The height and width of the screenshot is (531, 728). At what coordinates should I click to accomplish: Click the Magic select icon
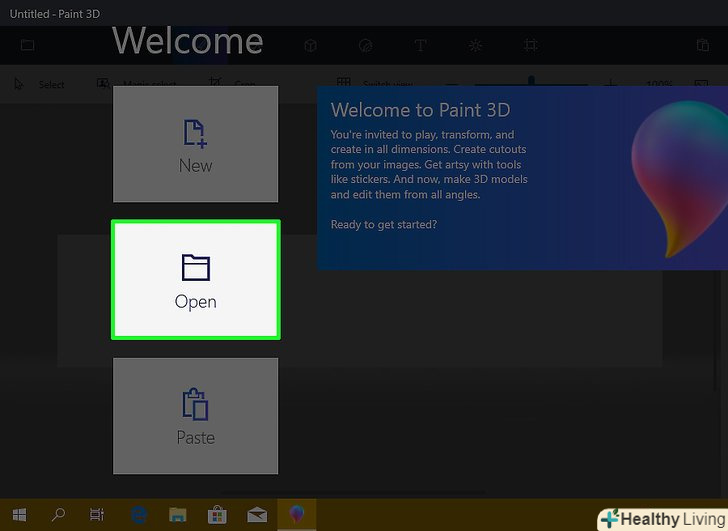103,83
